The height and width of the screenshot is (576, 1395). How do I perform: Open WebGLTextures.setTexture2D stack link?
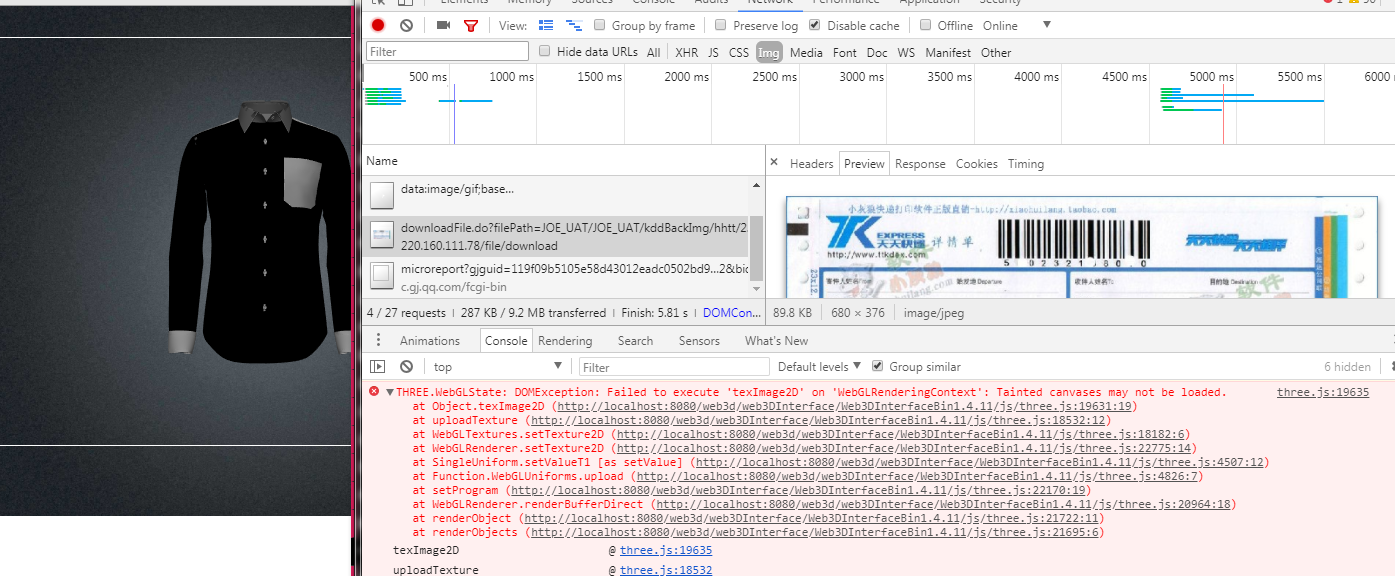pyautogui.click(x=900, y=434)
